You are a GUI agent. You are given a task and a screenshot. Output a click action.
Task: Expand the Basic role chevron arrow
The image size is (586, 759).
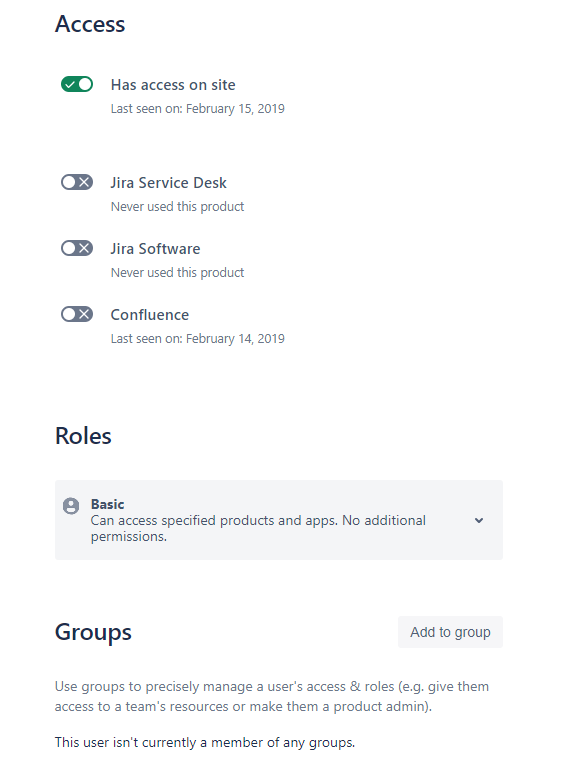coord(479,520)
